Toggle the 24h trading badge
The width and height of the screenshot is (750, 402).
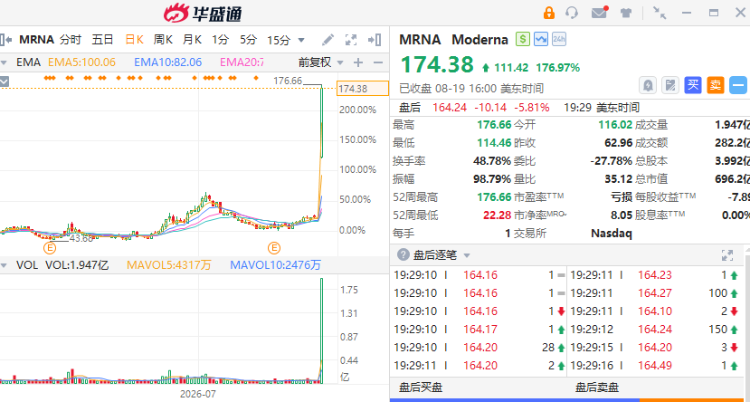point(559,39)
